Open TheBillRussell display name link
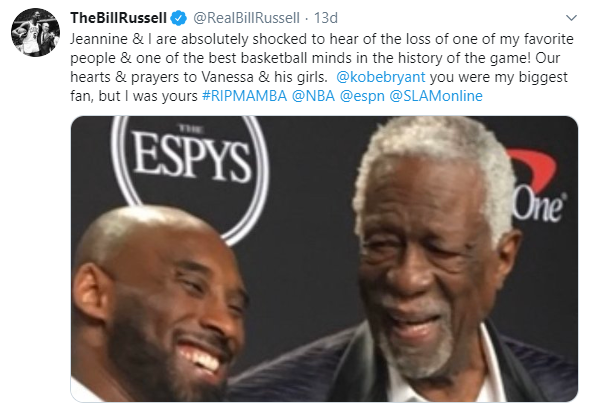 pyautogui.click(x=119, y=18)
